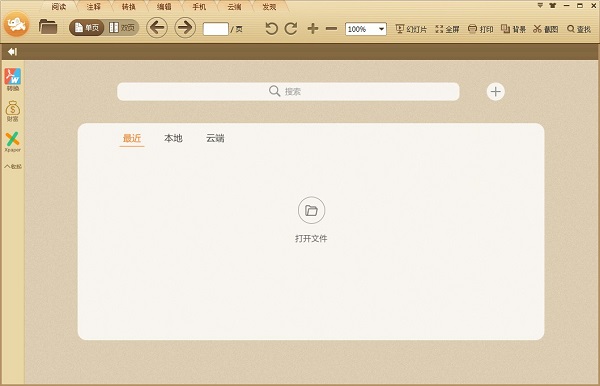Click the round open-folder icon
The width and height of the screenshot is (600, 386).
(311, 210)
